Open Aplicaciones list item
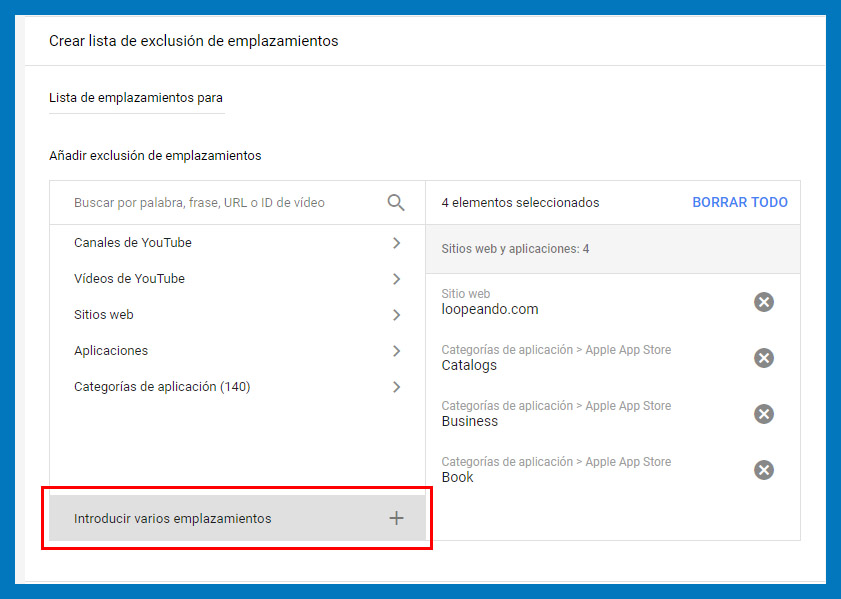Viewport: 841px width, 599px height. pos(238,351)
